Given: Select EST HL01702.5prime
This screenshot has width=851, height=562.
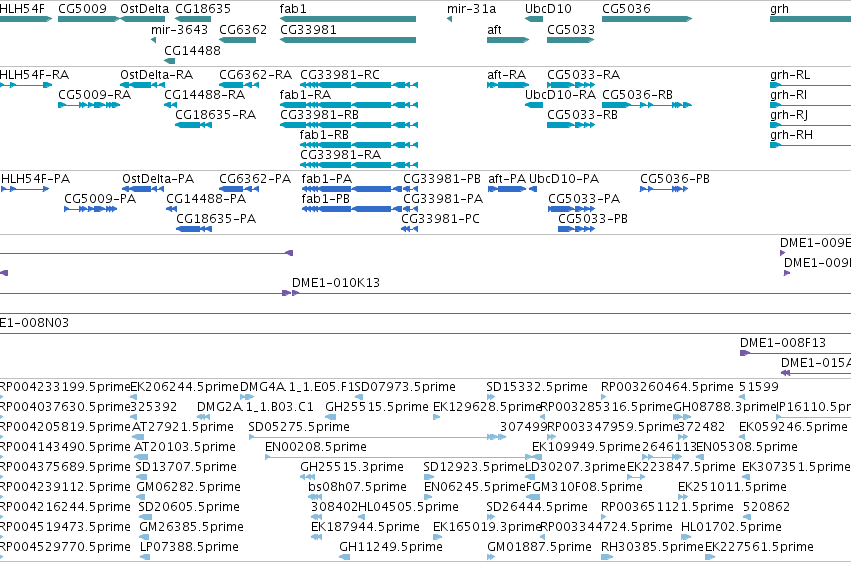Looking at the screenshot, I should (732, 527).
